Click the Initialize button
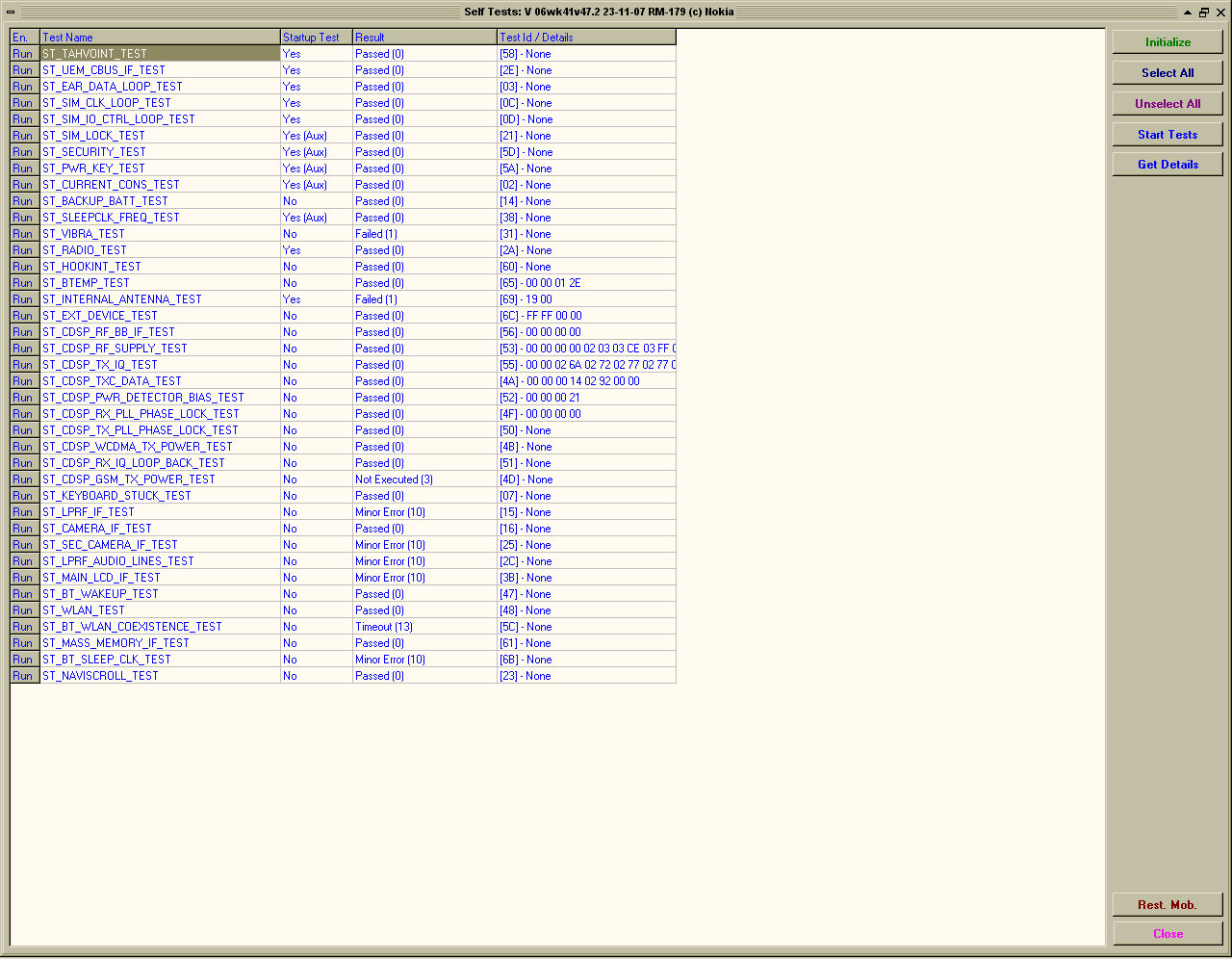This screenshot has height=959, width=1232. pyautogui.click(x=1168, y=42)
